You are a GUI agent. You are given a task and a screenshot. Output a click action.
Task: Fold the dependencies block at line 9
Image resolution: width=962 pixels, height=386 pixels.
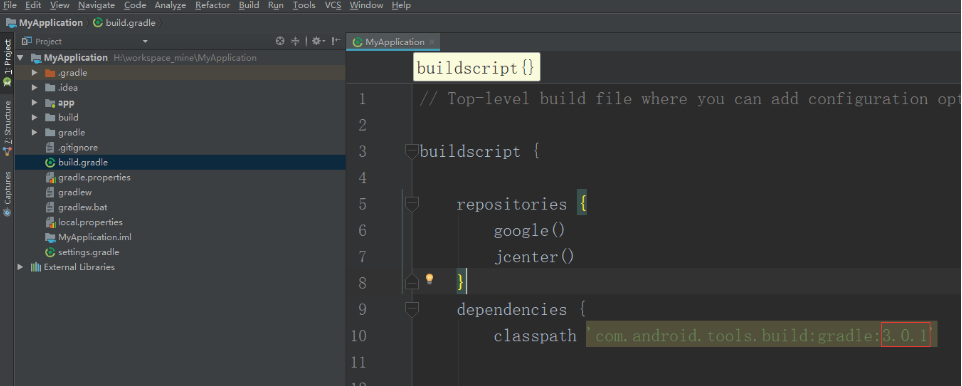(412, 309)
